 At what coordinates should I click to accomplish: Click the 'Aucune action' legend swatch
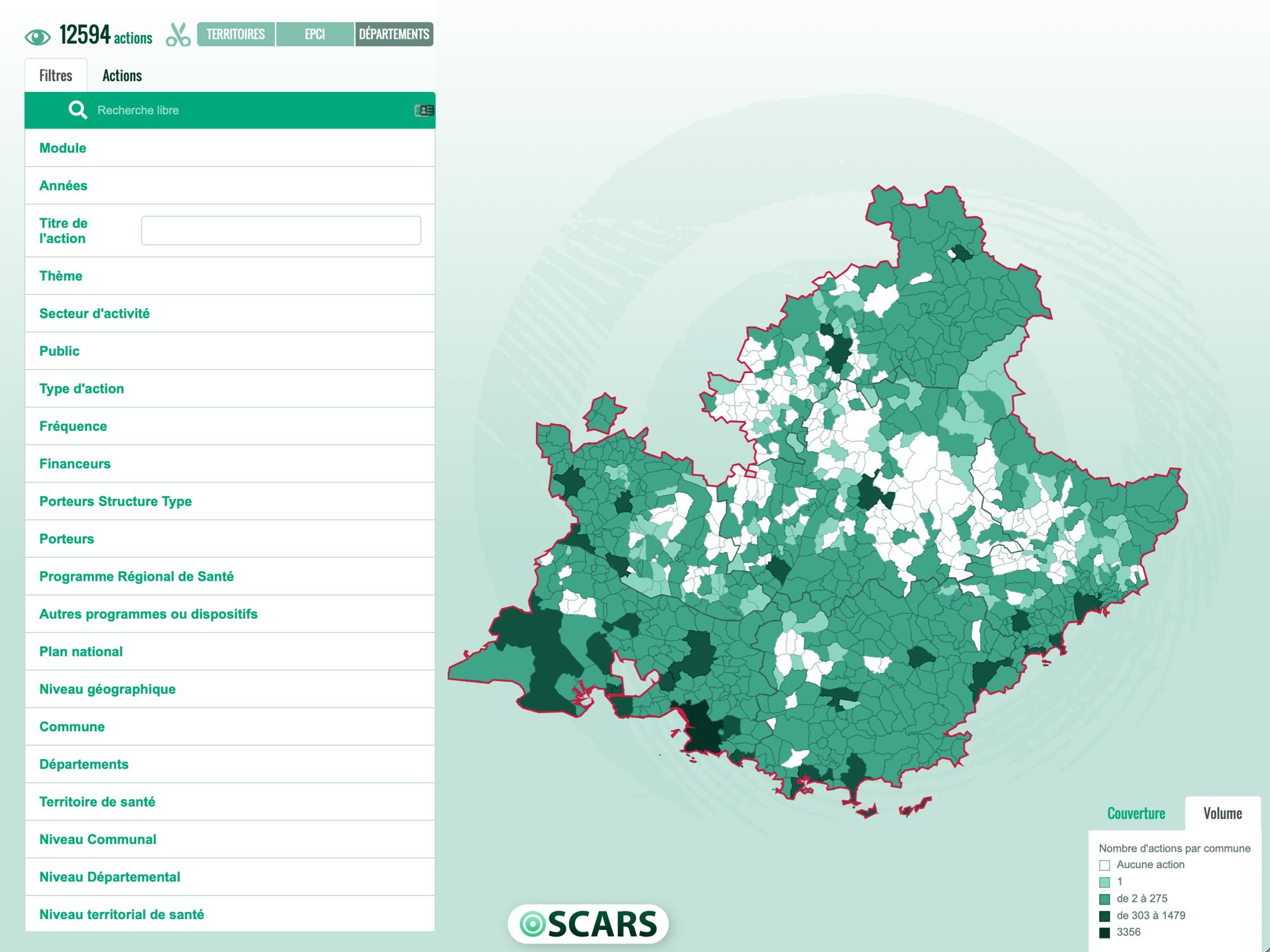tap(1104, 865)
